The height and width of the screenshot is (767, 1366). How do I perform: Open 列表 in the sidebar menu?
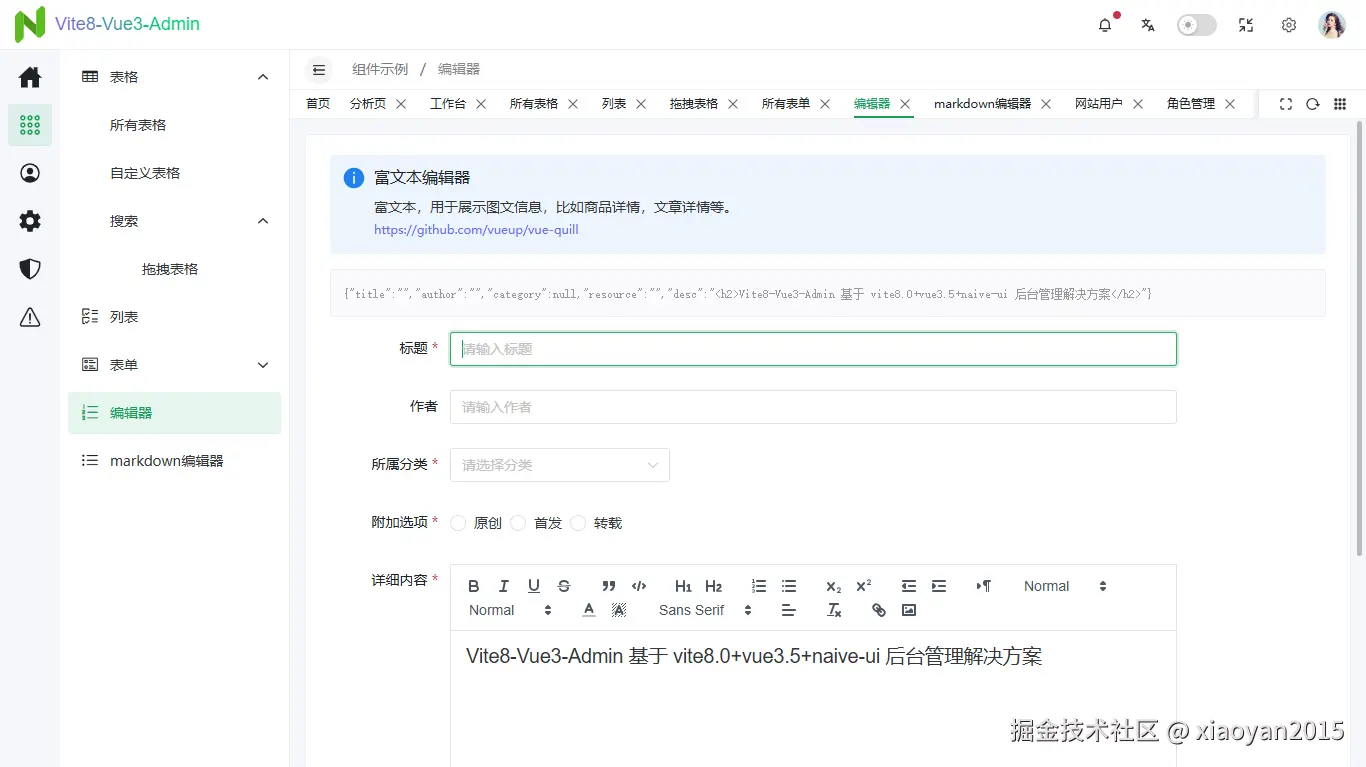click(x=175, y=317)
